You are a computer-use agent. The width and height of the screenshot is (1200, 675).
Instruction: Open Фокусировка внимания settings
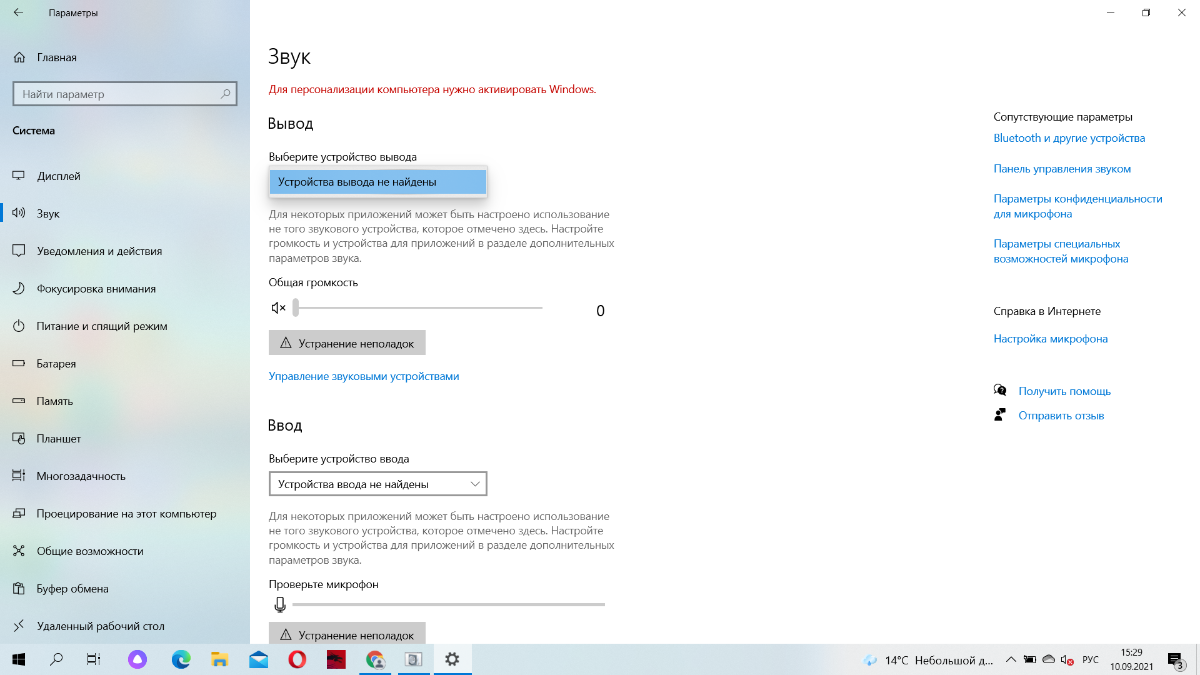click(125, 289)
